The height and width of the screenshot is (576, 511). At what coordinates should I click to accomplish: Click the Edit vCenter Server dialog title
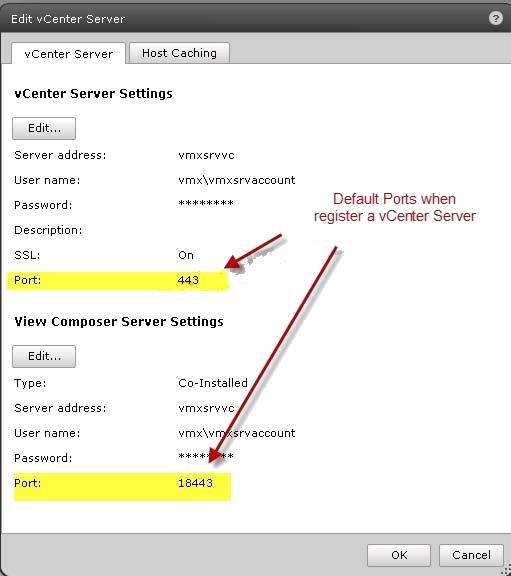68,19
